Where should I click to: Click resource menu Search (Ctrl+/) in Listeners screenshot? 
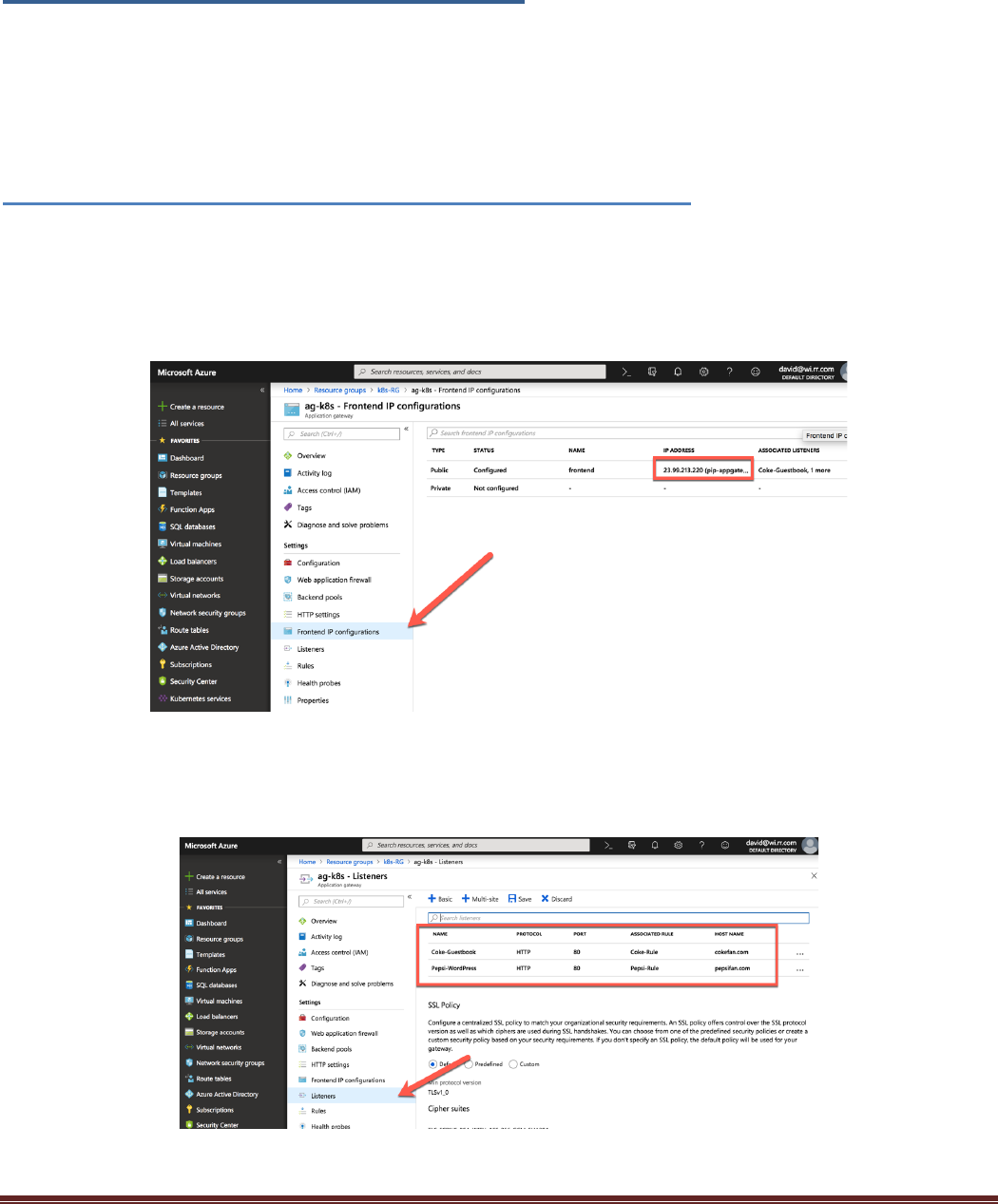[x=351, y=901]
